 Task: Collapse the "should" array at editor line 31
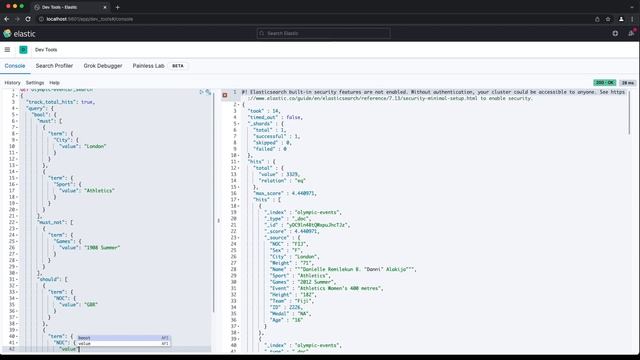[17, 280]
